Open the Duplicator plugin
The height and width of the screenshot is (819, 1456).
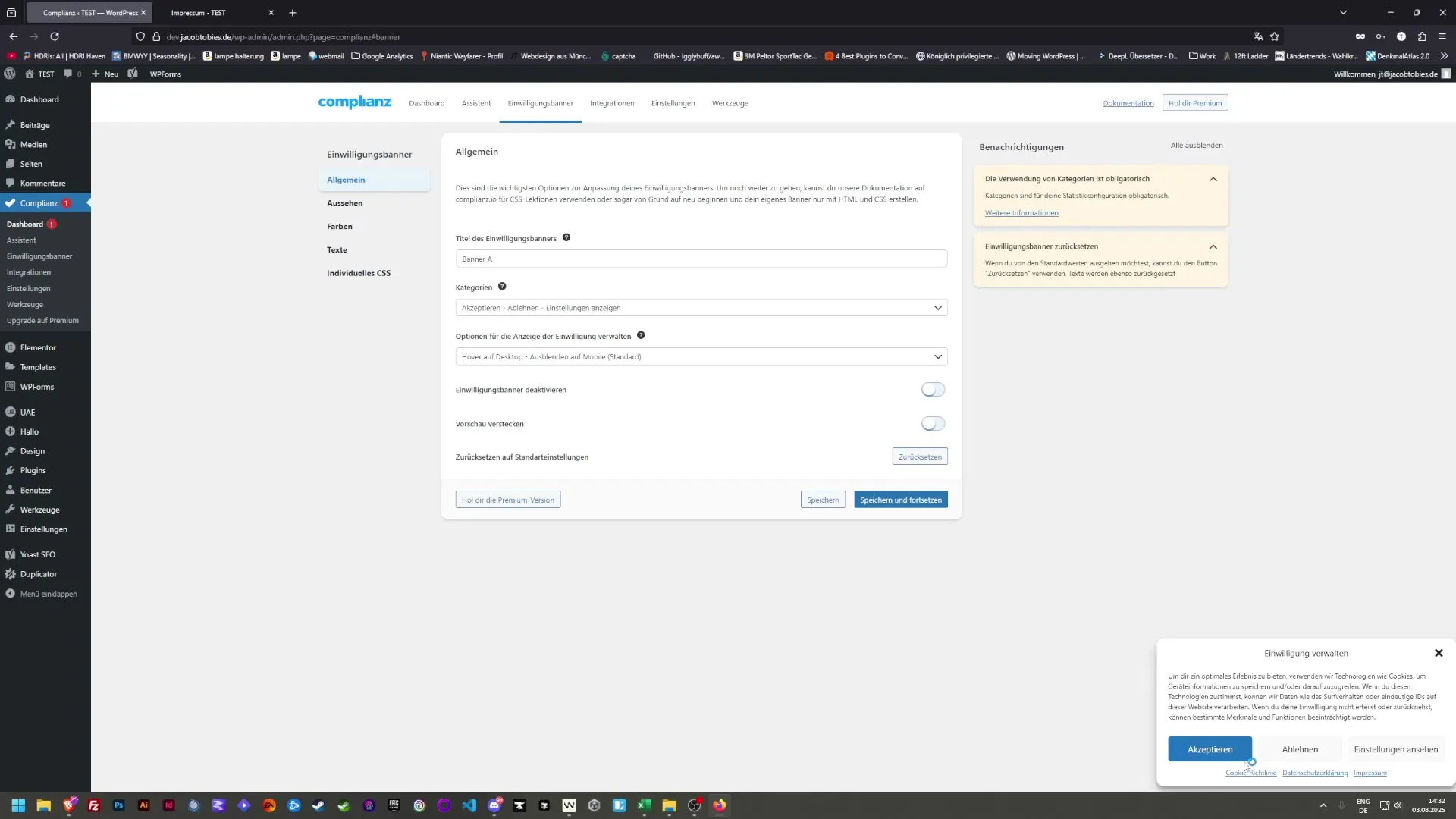[38, 574]
